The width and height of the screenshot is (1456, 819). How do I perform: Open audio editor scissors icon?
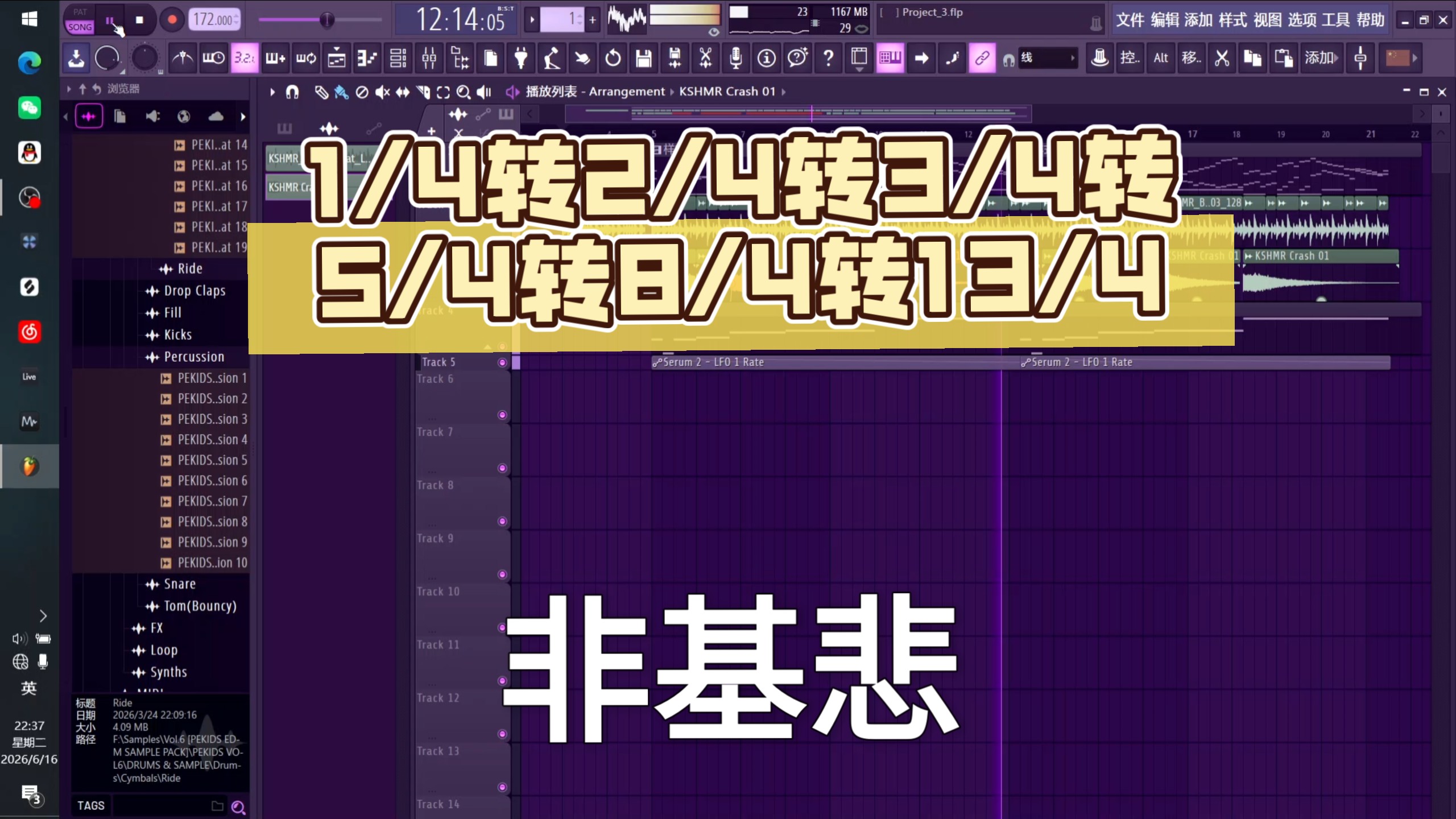point(705,57)
